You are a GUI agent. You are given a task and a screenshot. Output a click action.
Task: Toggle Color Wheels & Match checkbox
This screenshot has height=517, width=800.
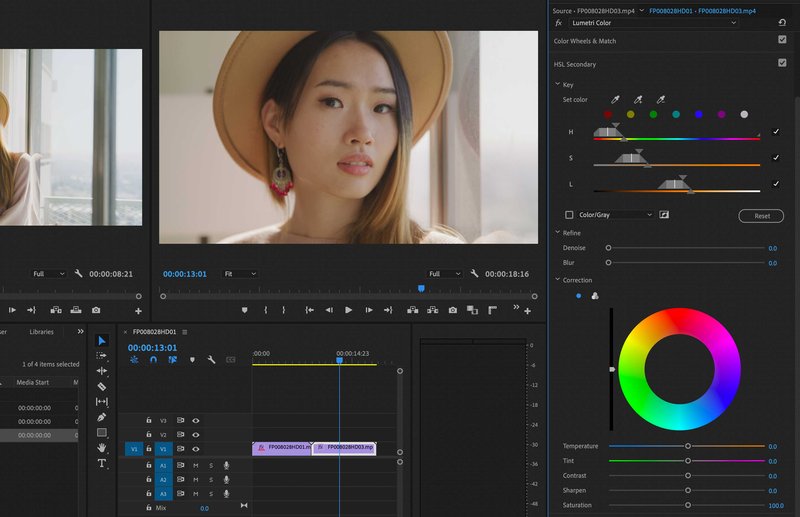coord(782,39)
